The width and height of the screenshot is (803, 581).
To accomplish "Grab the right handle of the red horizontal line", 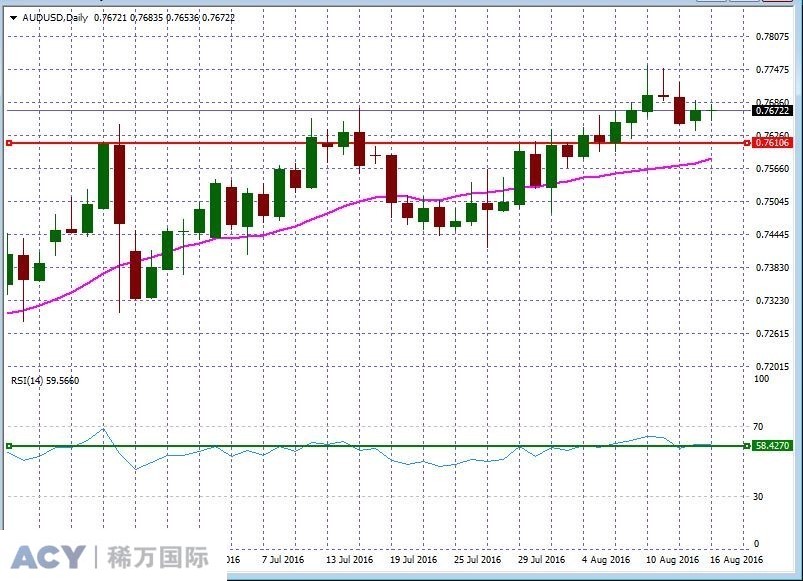I will click(747, 143).
